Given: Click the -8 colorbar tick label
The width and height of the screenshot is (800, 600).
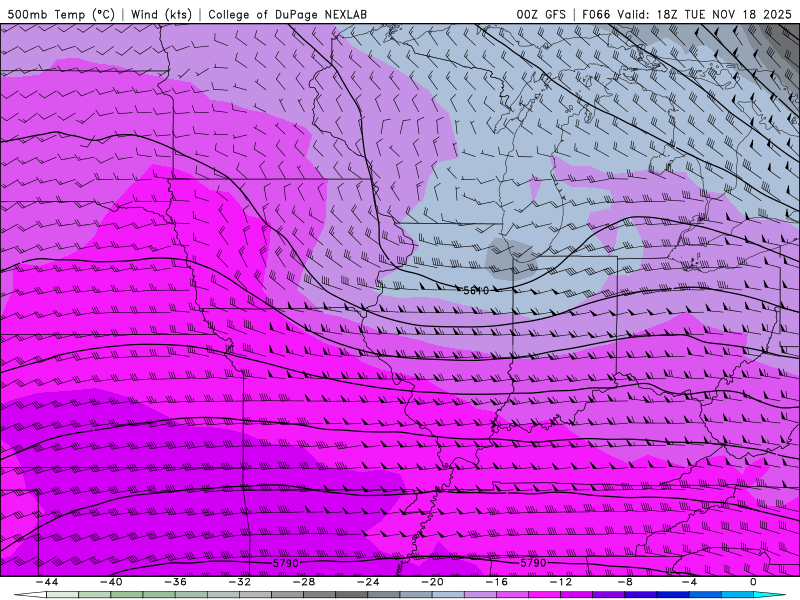Looking at the screenshot, I should (625, 582).
